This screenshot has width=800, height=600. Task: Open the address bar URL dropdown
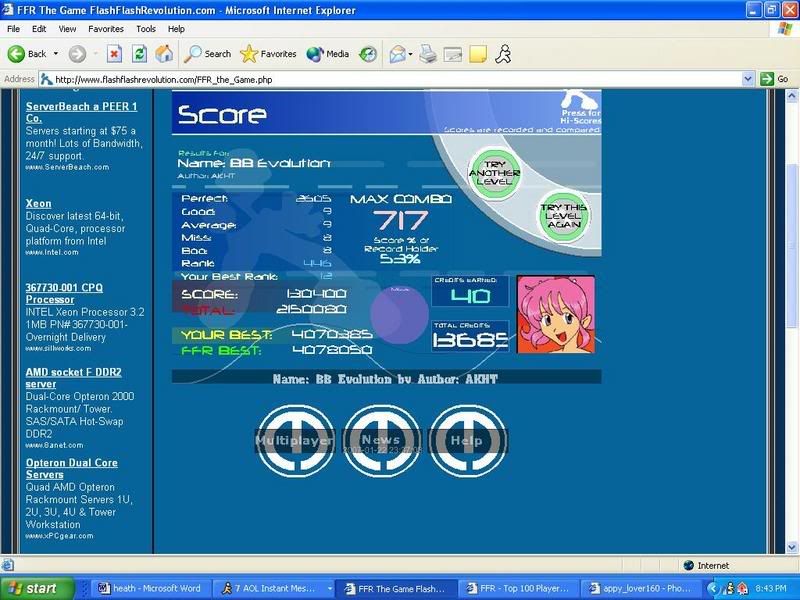point(748,79)
